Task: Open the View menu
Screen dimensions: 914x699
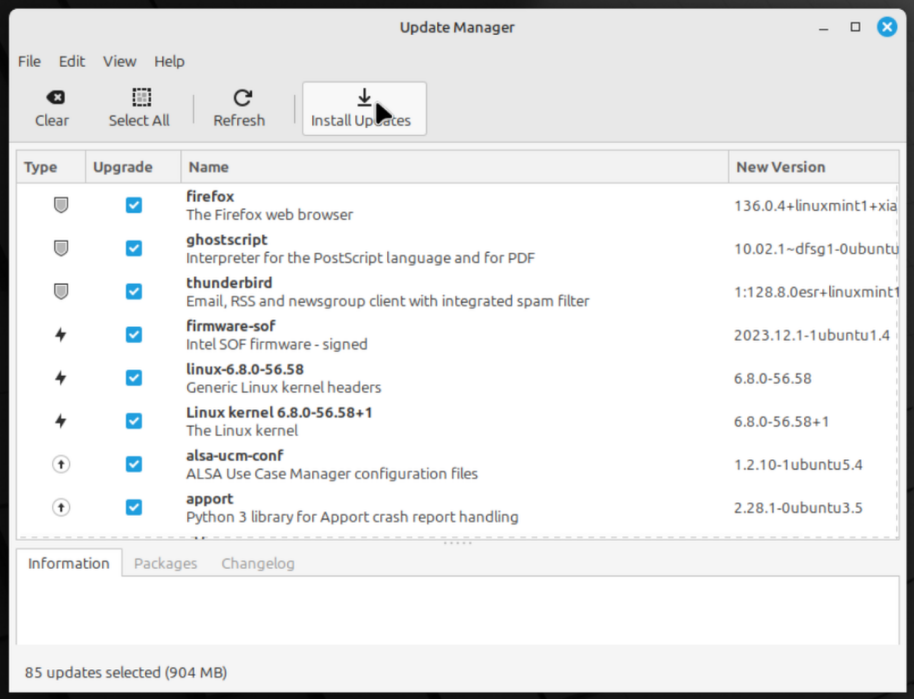Action: pos(119,61)
